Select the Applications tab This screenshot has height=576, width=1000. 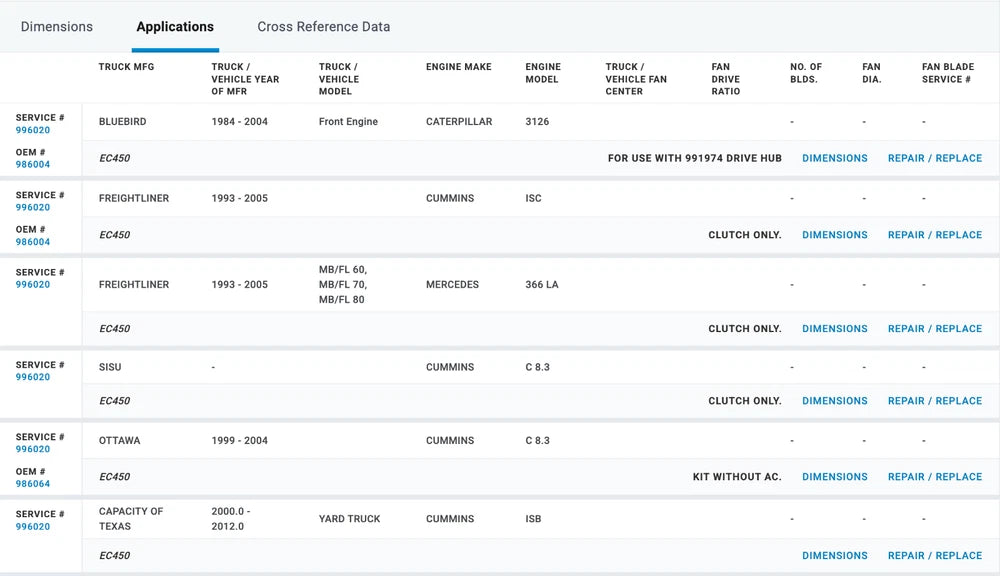175,27
